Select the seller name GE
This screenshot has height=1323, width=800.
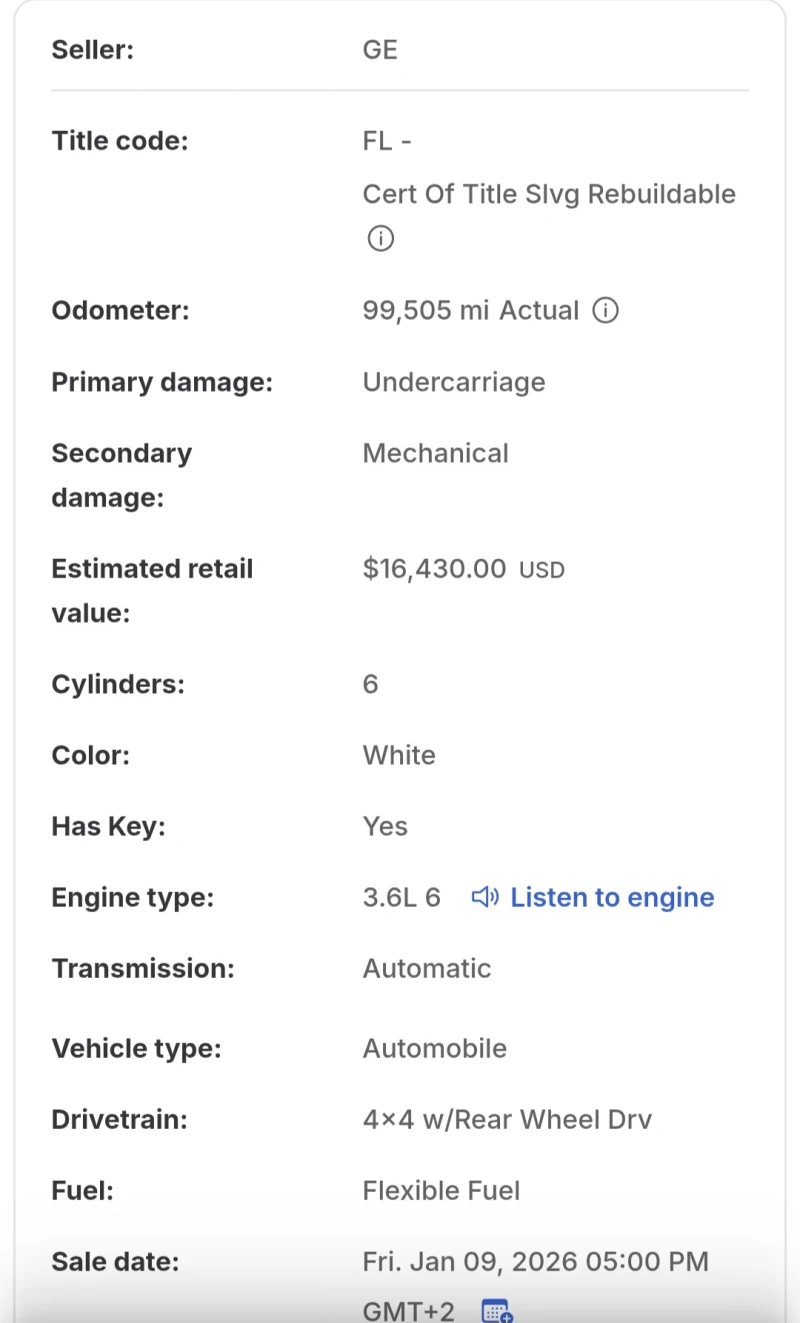coord(379,49)
